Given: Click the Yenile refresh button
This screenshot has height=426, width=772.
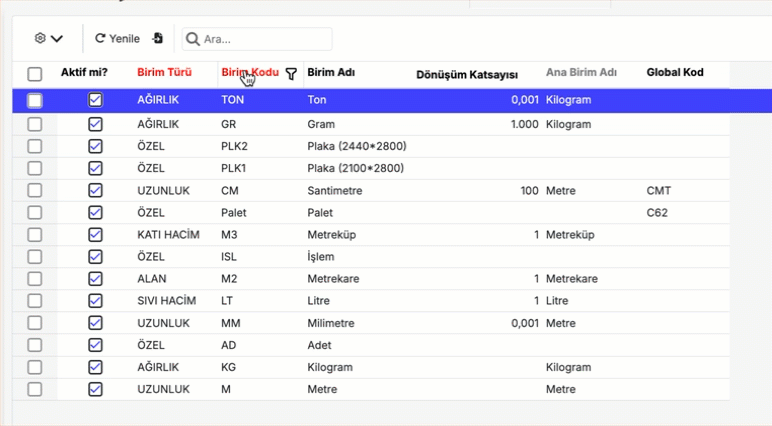Looking at the screenshot, I should point(117,38).
